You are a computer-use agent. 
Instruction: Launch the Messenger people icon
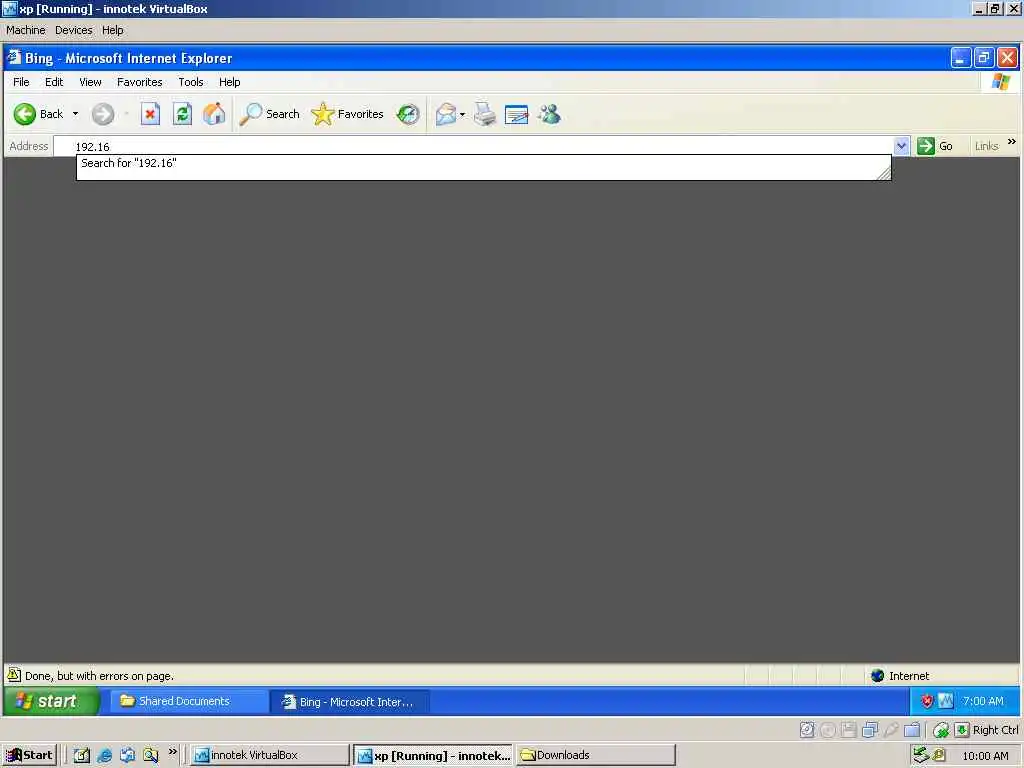tap(549, 114)
